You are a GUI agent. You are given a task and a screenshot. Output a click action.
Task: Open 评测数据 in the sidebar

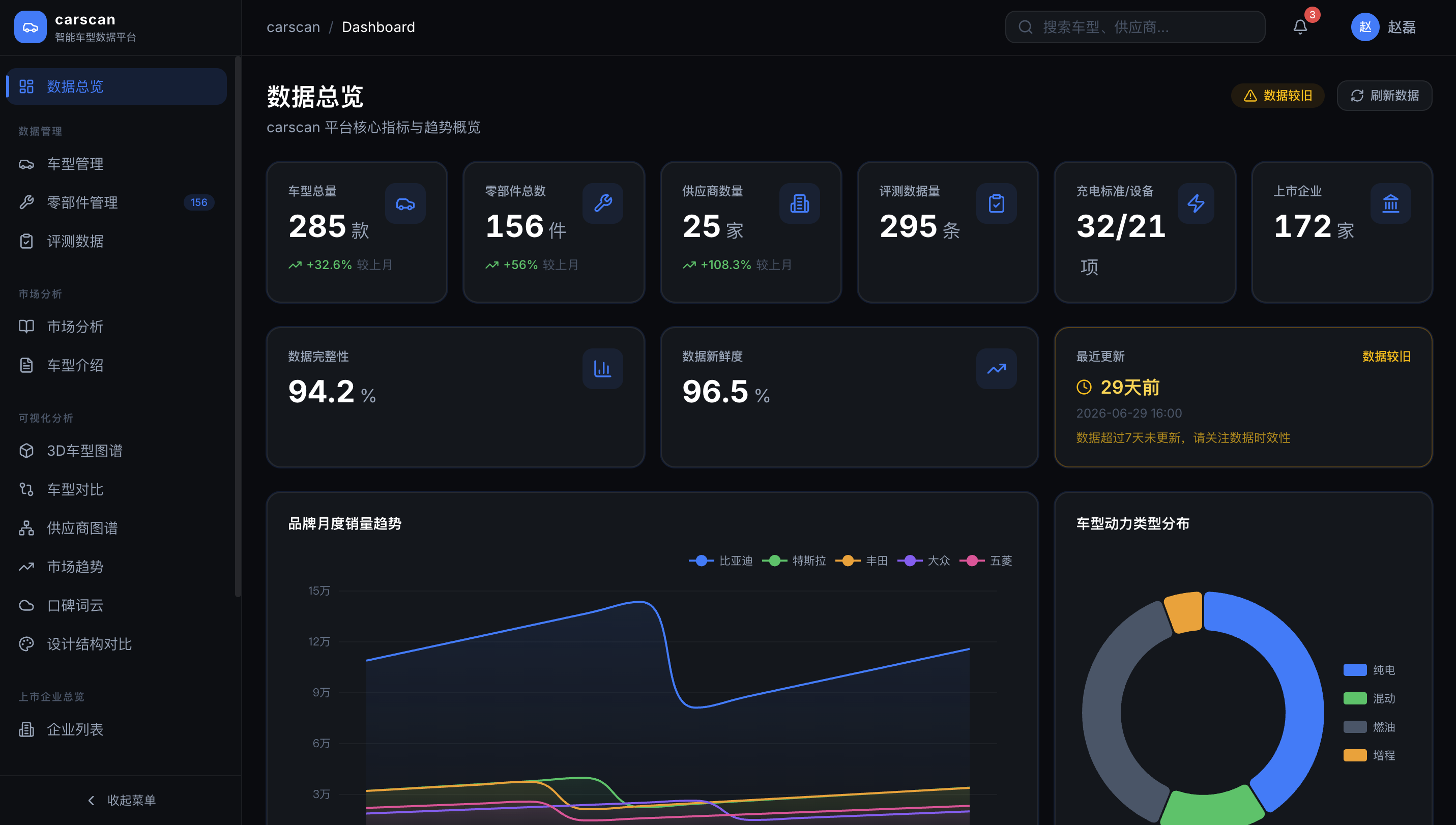click(x=116, y=241)
